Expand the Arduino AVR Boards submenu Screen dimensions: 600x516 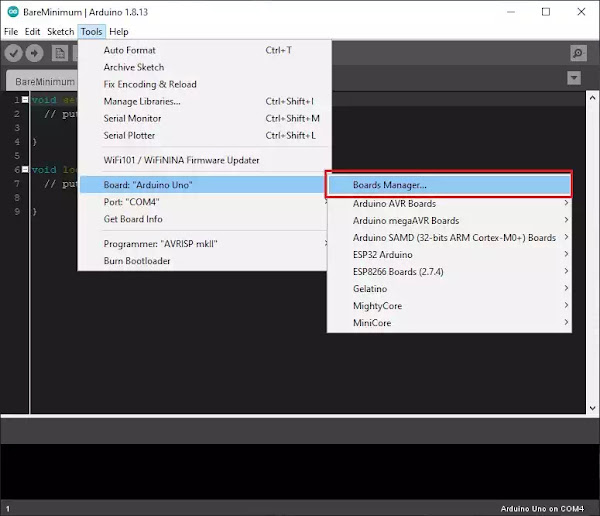click(449, 204)
